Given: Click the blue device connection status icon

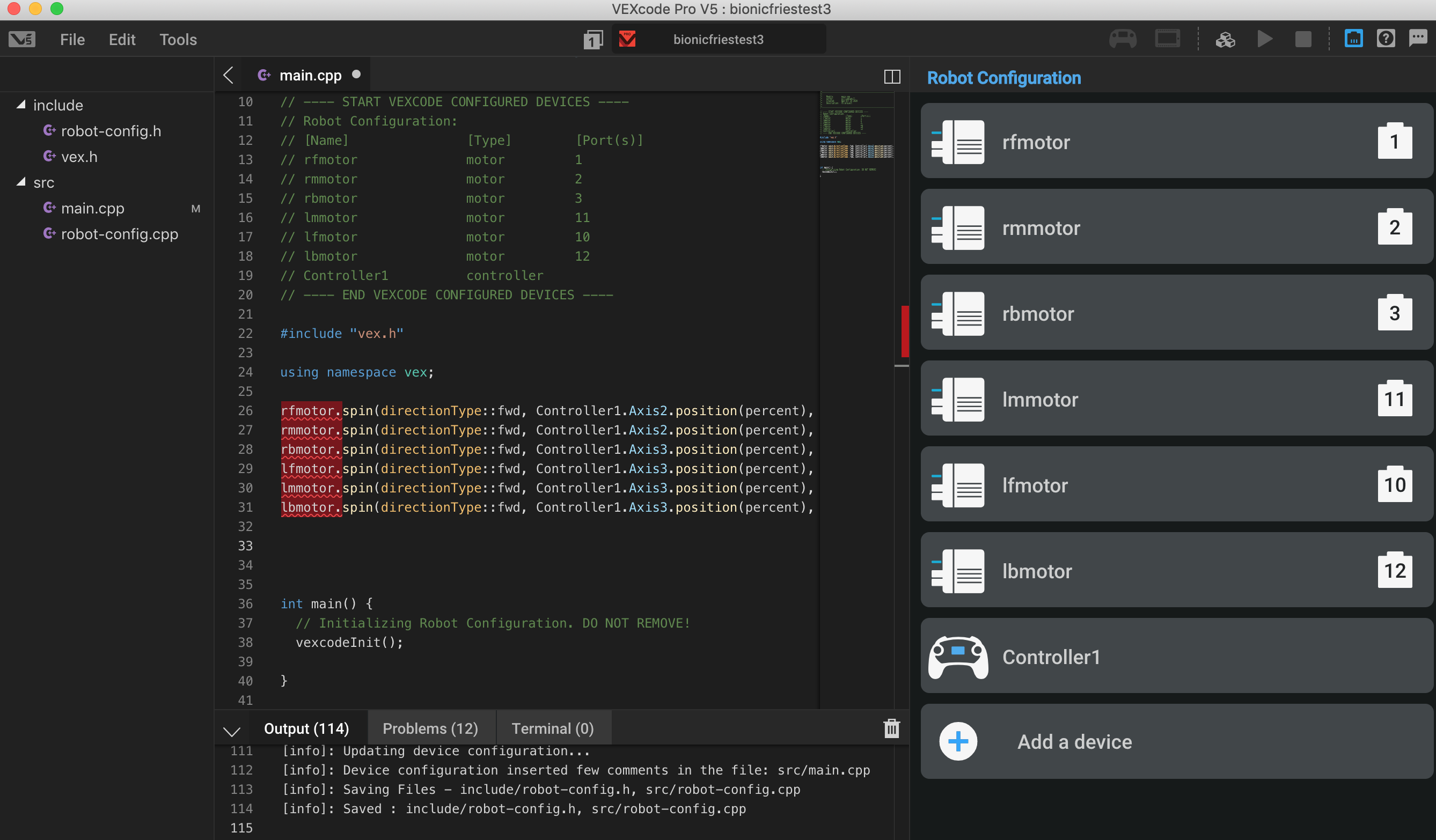Looking at the screenshot, I should (1353, 39).
